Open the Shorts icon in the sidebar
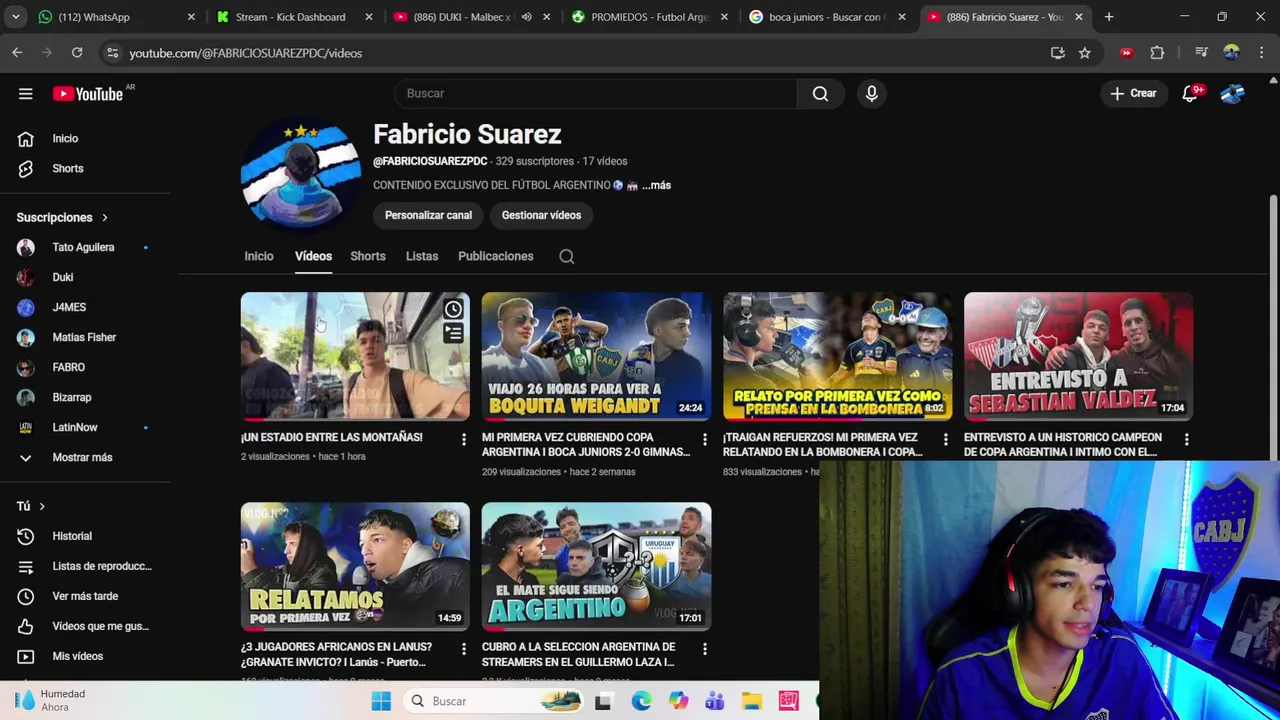The image size is (1280, 720). point(26,169)
